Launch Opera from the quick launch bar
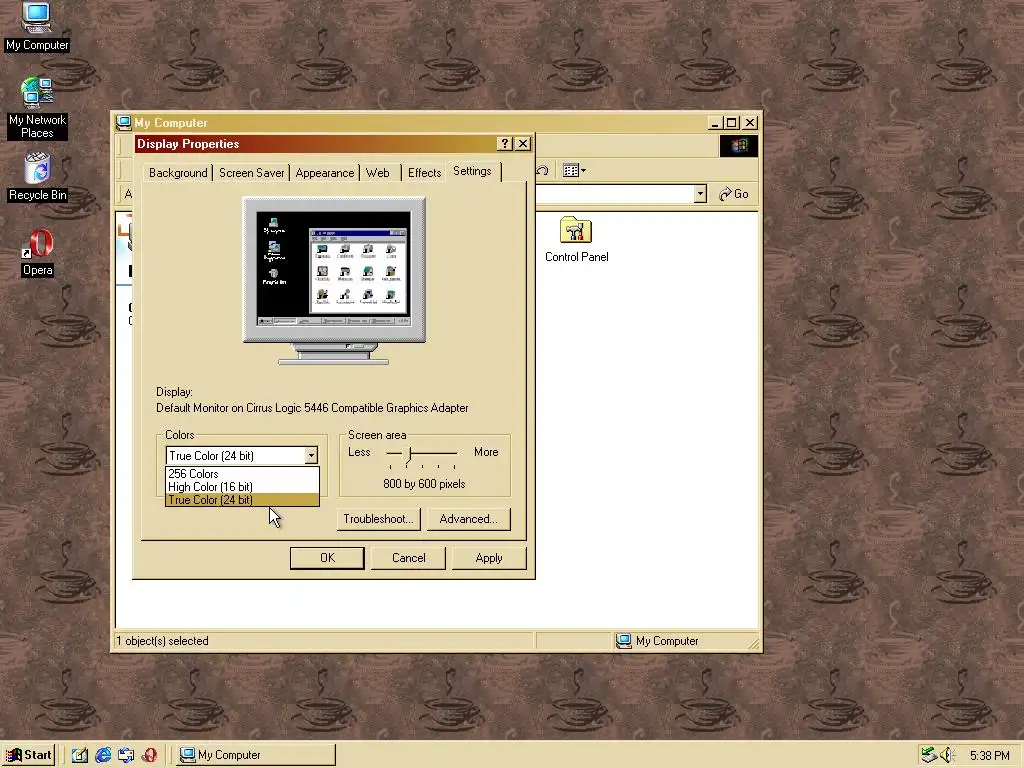 click(x=149, y=755)
